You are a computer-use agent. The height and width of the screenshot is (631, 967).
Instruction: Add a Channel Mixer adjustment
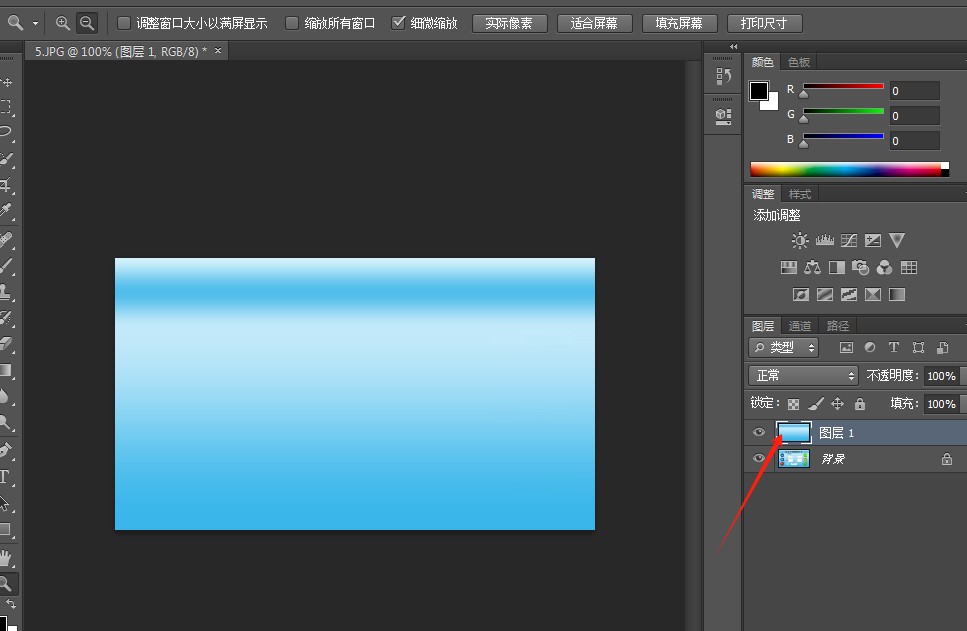point(884,267)
